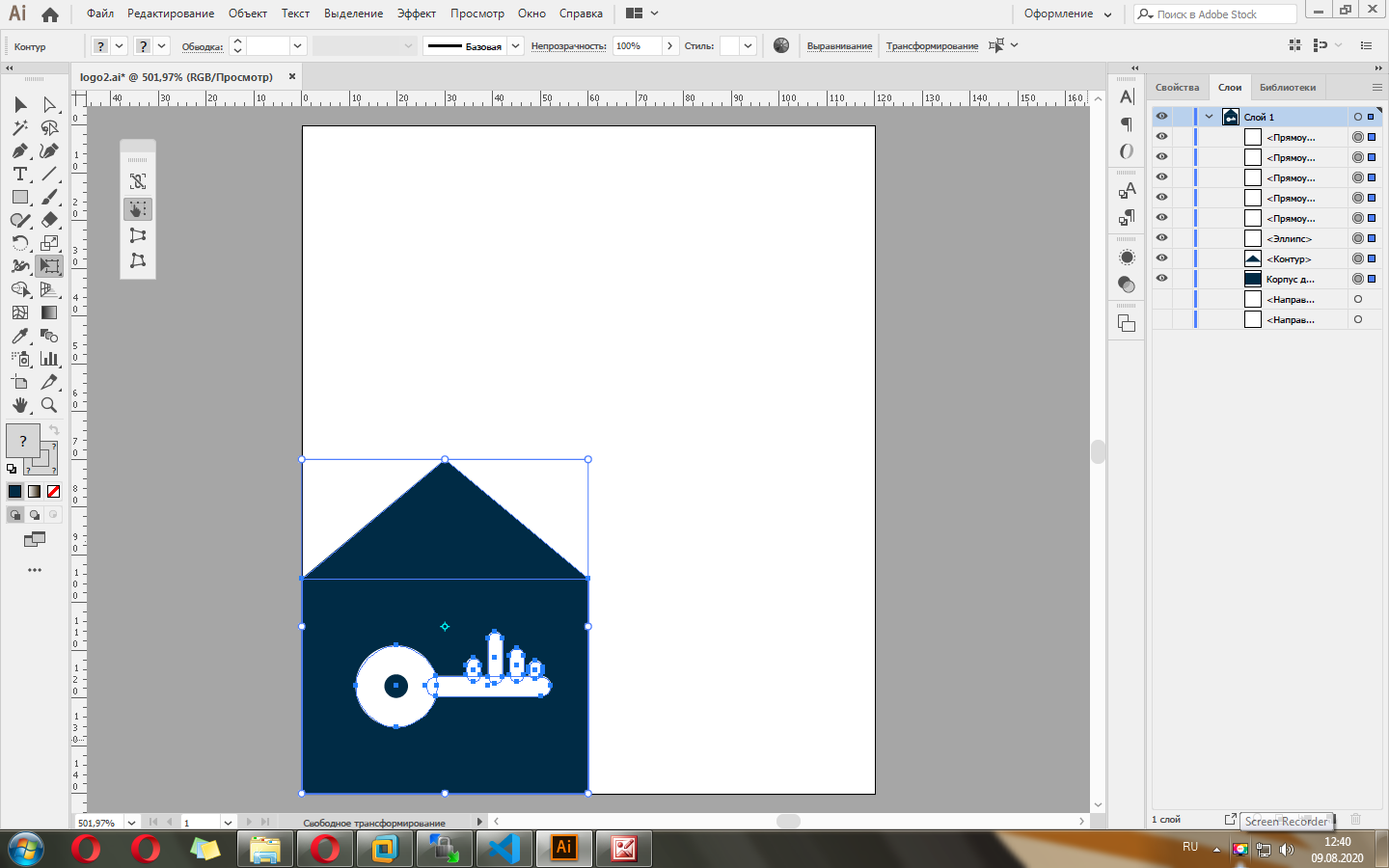Click the Трансформирование link
Screen dimensions: 1389x868
click(932, 46)
